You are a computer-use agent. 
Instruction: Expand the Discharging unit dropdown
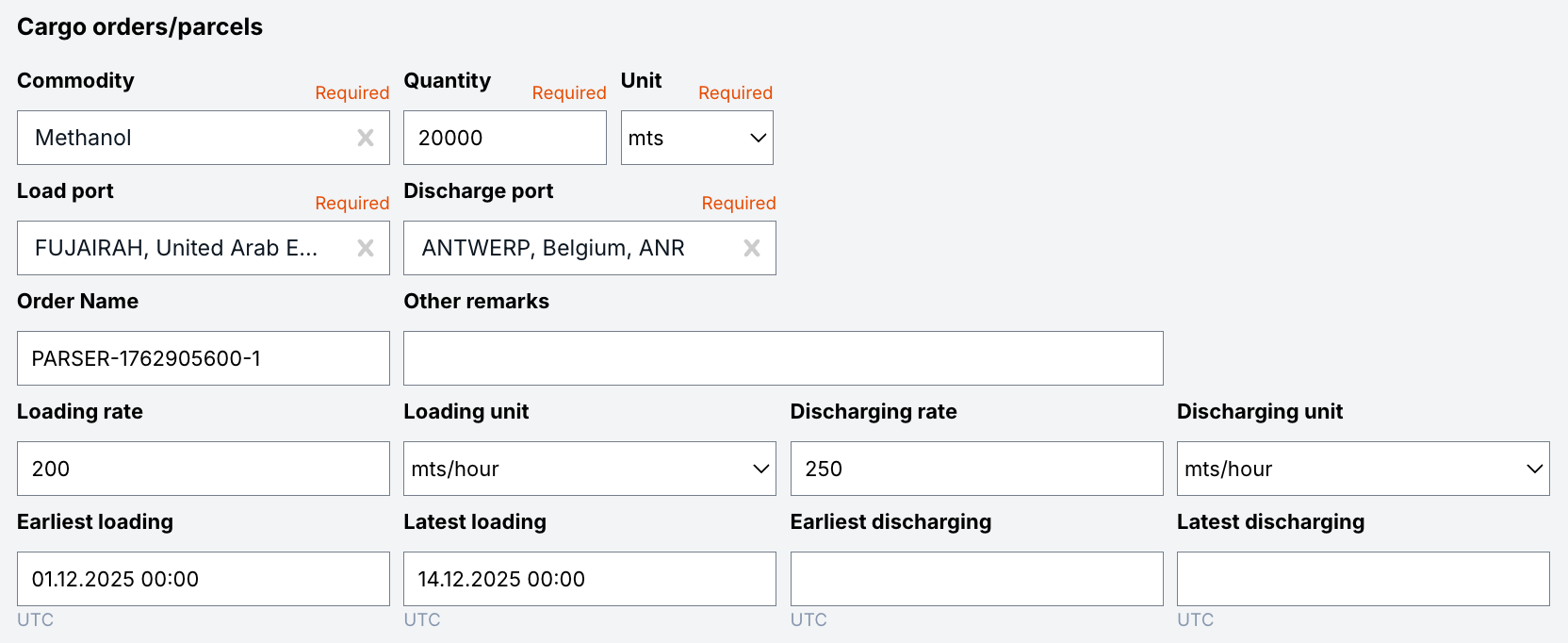pos(1362,469)
